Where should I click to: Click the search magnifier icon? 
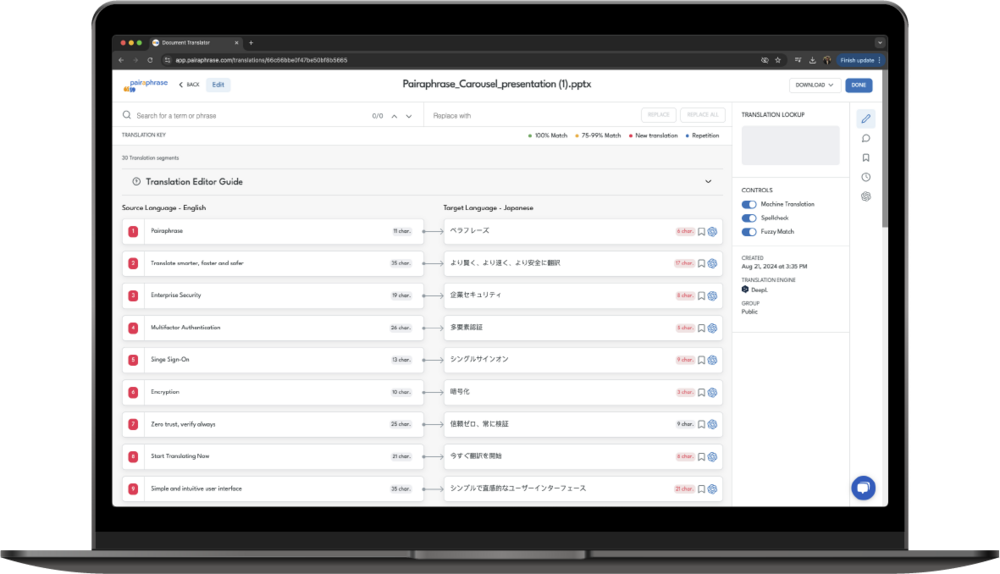coord(127,115)
